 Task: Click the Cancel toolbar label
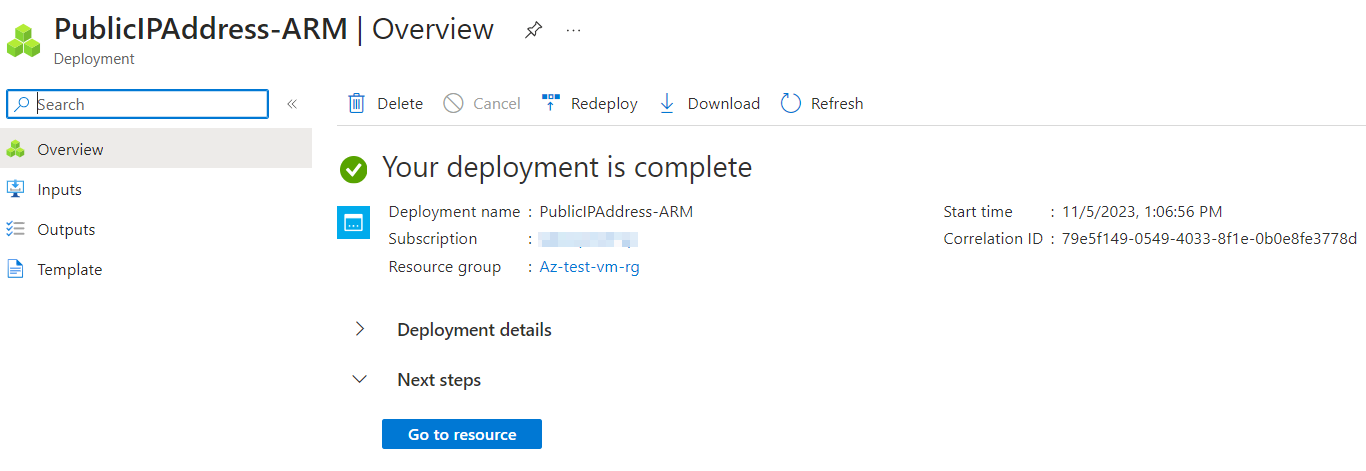(497, 103)
